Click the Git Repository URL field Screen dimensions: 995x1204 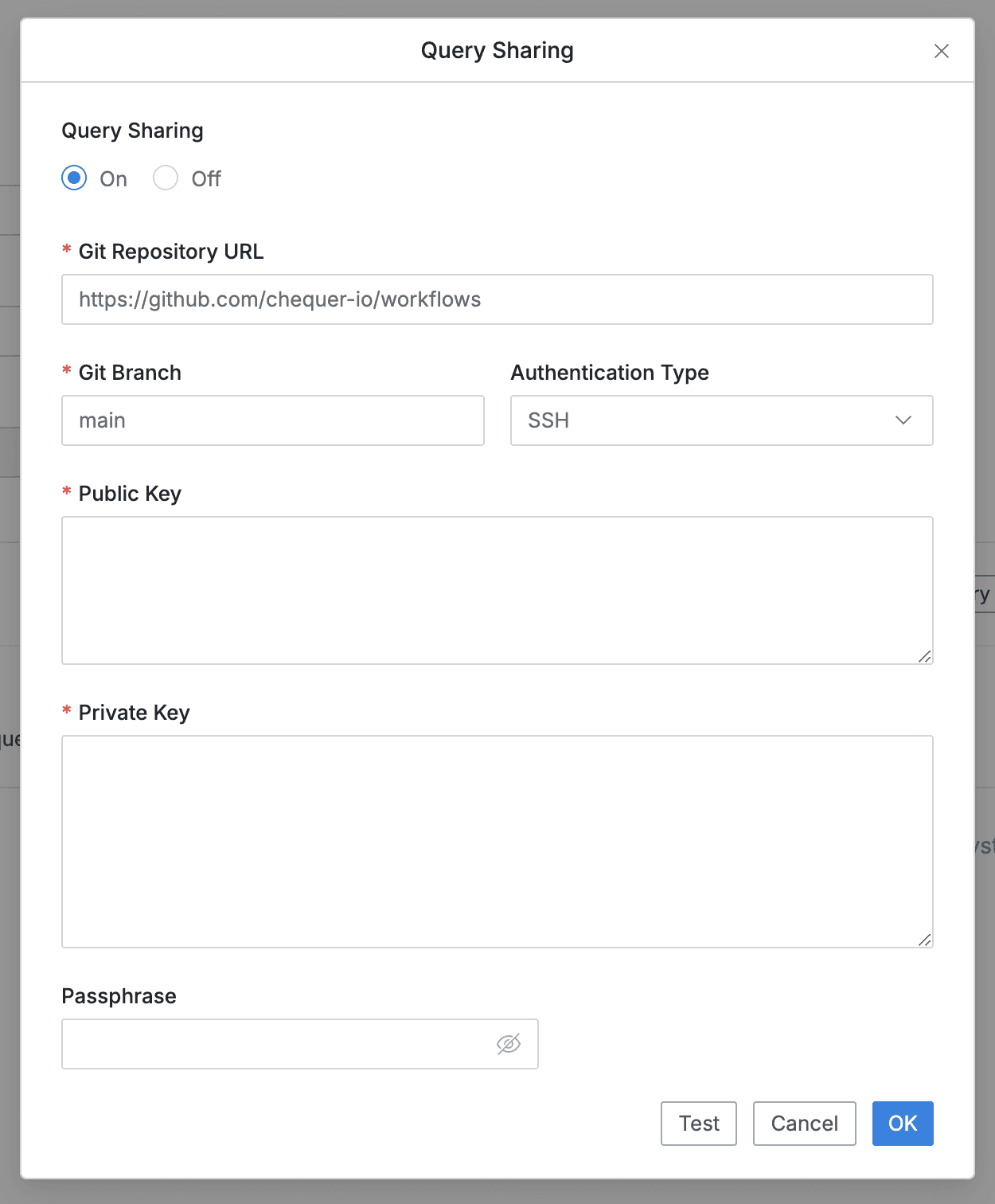click(x=497, y=299)
